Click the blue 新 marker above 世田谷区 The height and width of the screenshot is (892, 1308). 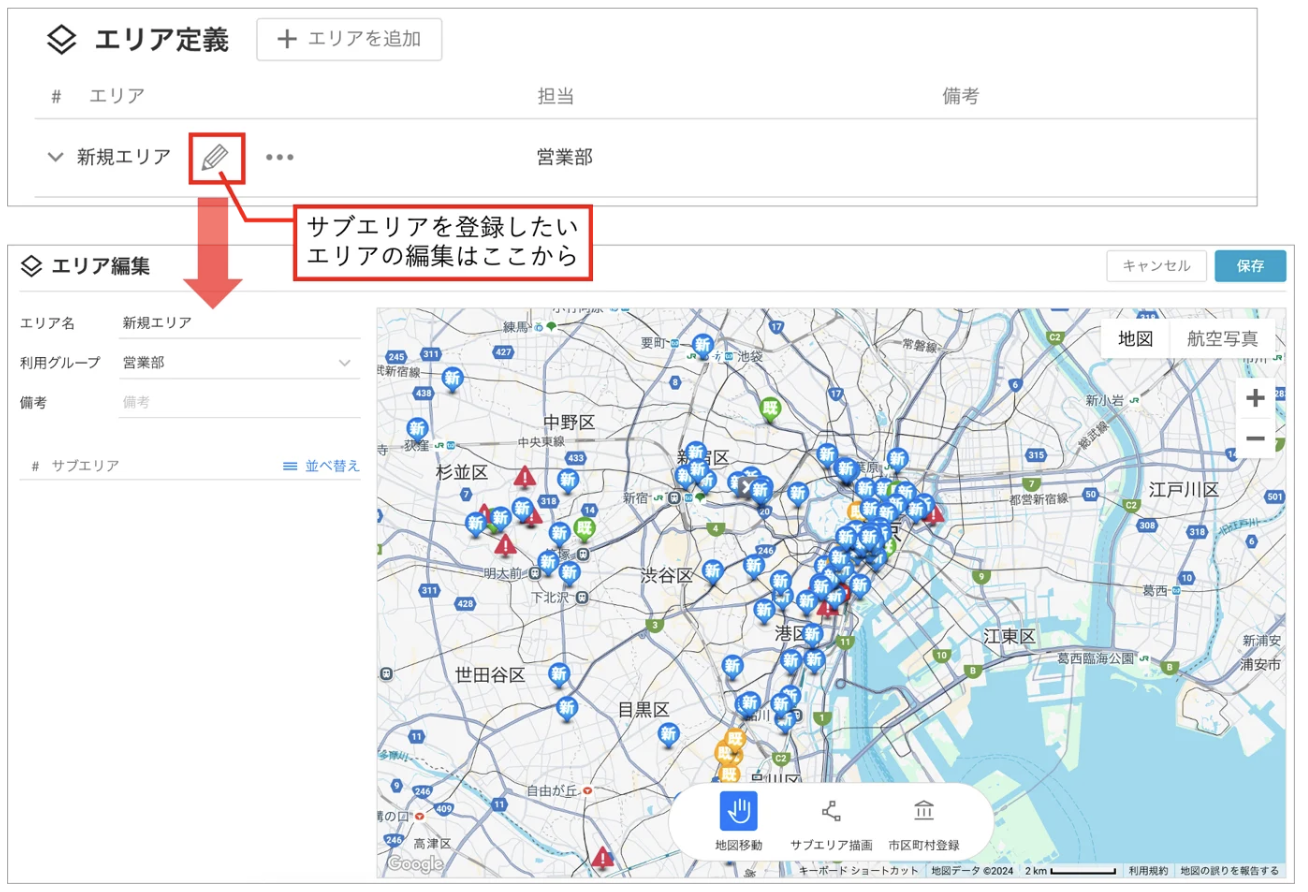coord(559,673)
